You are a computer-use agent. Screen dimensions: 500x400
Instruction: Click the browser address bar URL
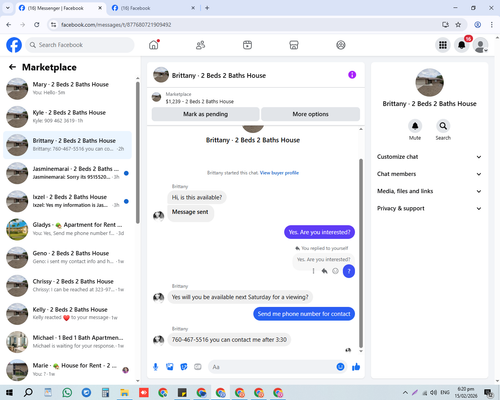coord(116,25)
